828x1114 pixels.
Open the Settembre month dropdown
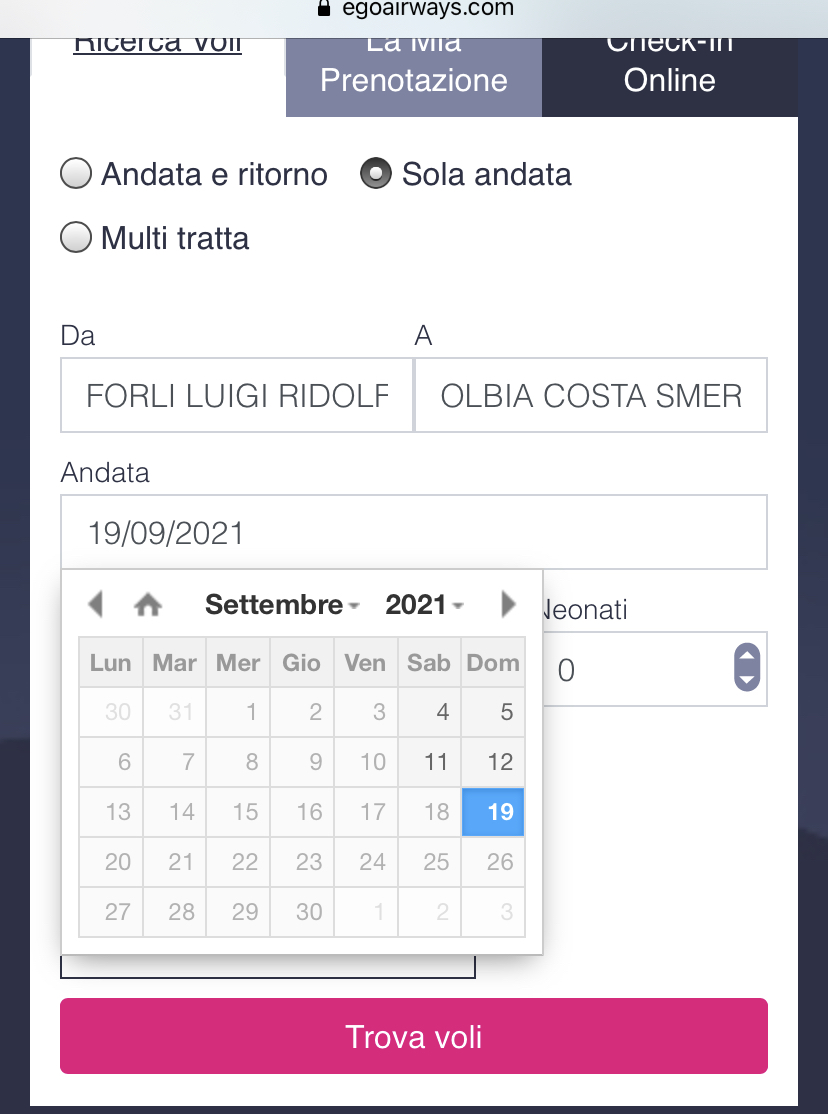[x=282, y=604]
